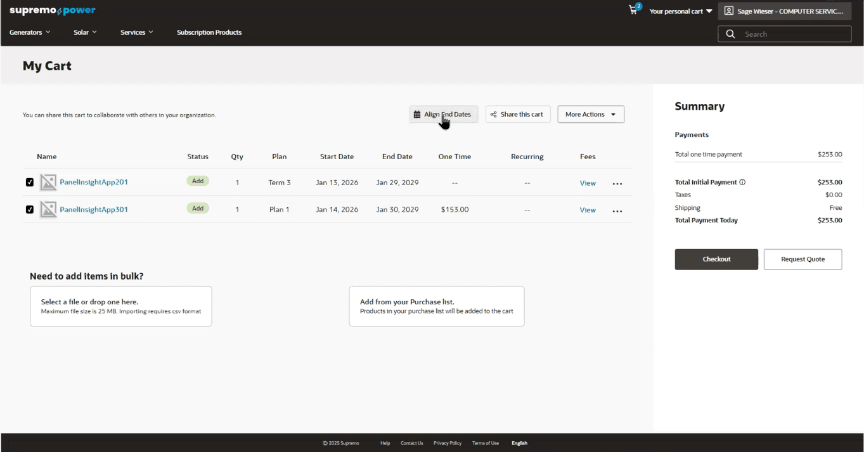Viewport: 864px width, 452px height.
Task: Click the Align End Dates button
Action: 444,114
